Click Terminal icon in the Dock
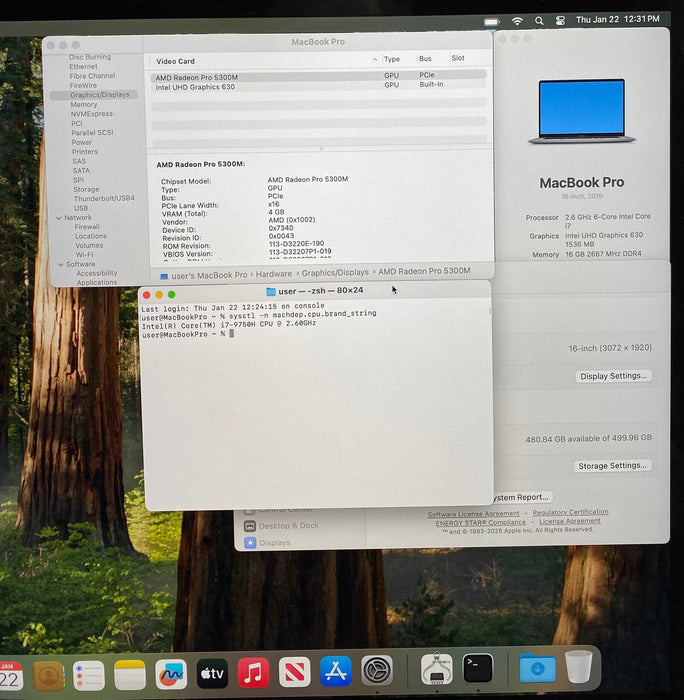Image resolution: width=684 pixels, height=700 pixels. pos(478,668)
